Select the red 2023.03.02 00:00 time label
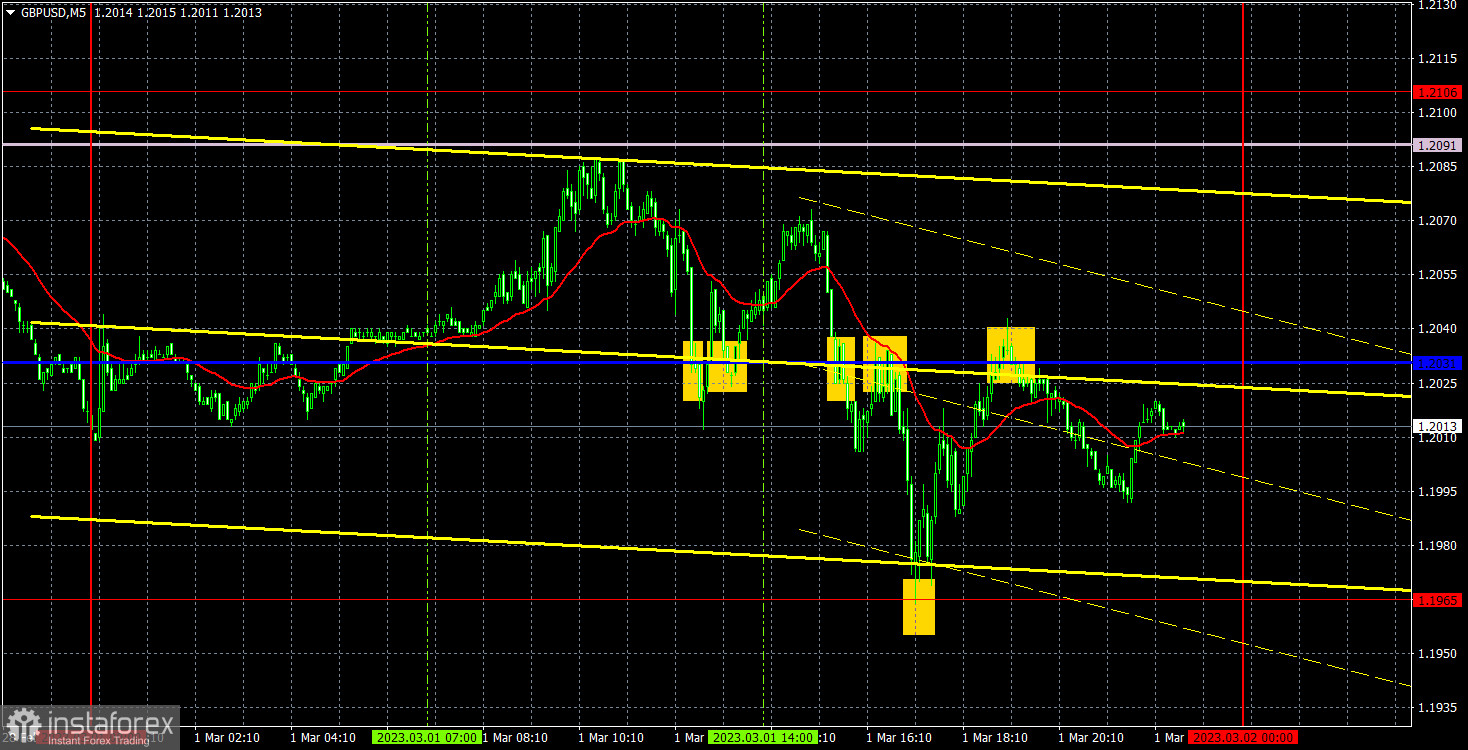 click(x=1242, y=738)
